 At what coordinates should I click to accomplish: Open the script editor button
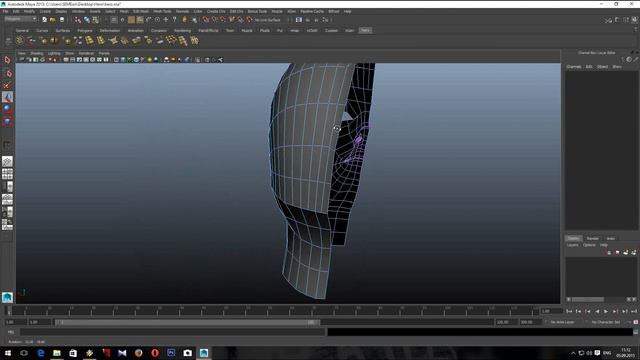pos(636,332)
